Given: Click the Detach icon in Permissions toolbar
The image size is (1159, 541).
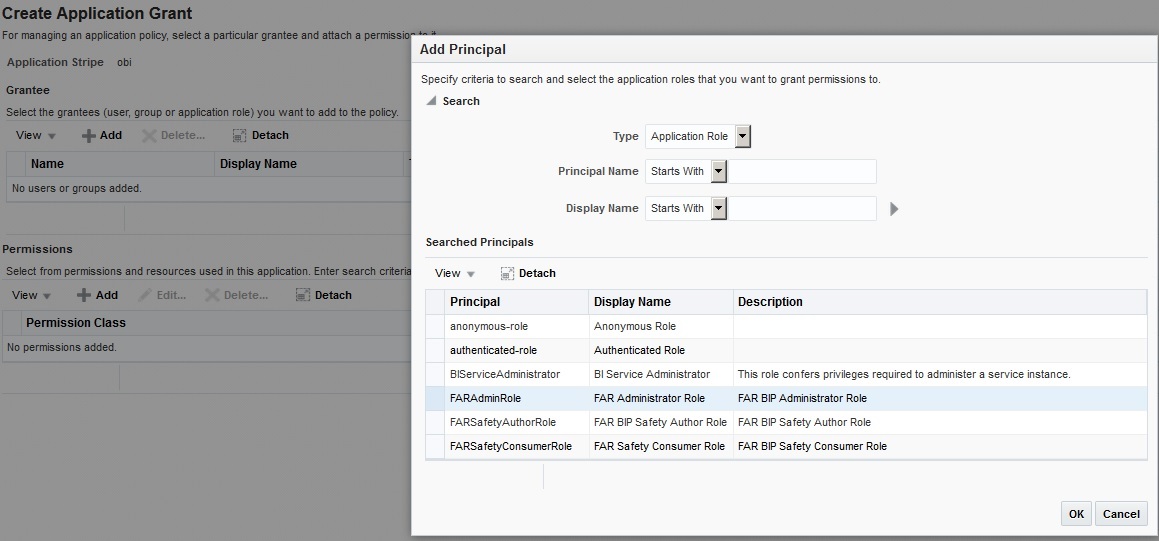Looking at the screenshot, I should (304, 295).
